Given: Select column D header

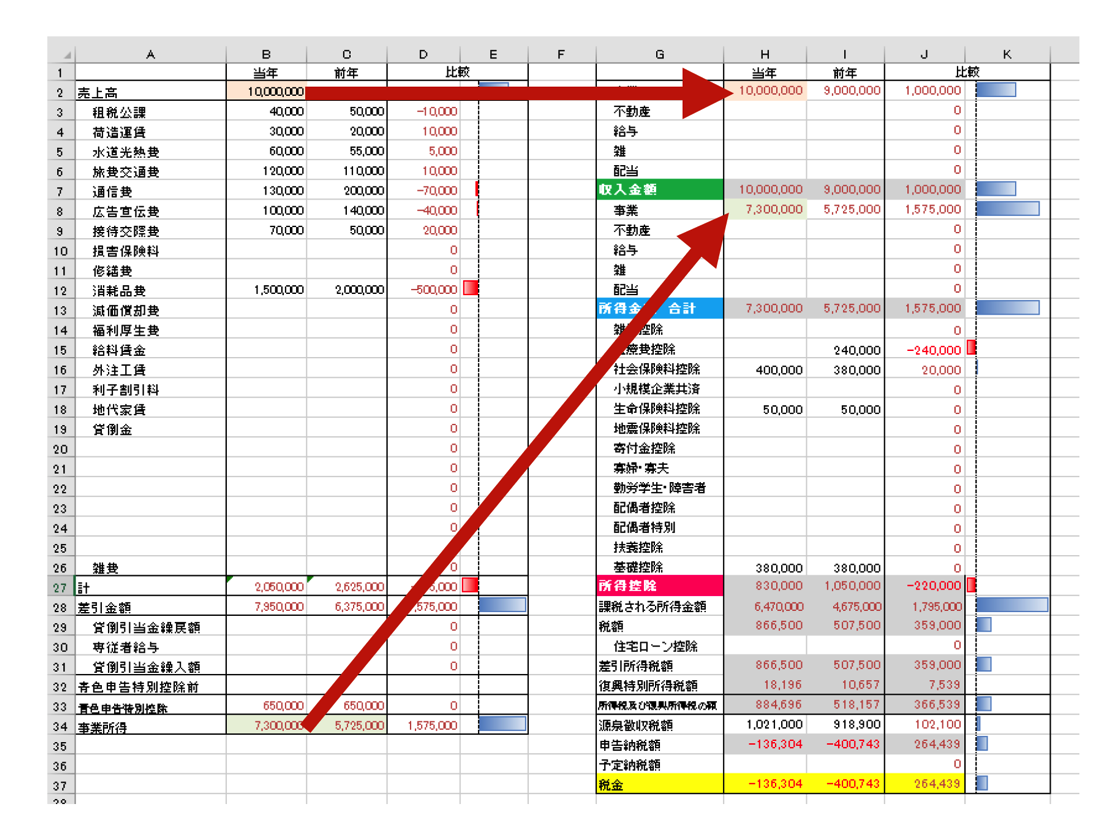Looking at the screenshot, I should coord(423,54).
